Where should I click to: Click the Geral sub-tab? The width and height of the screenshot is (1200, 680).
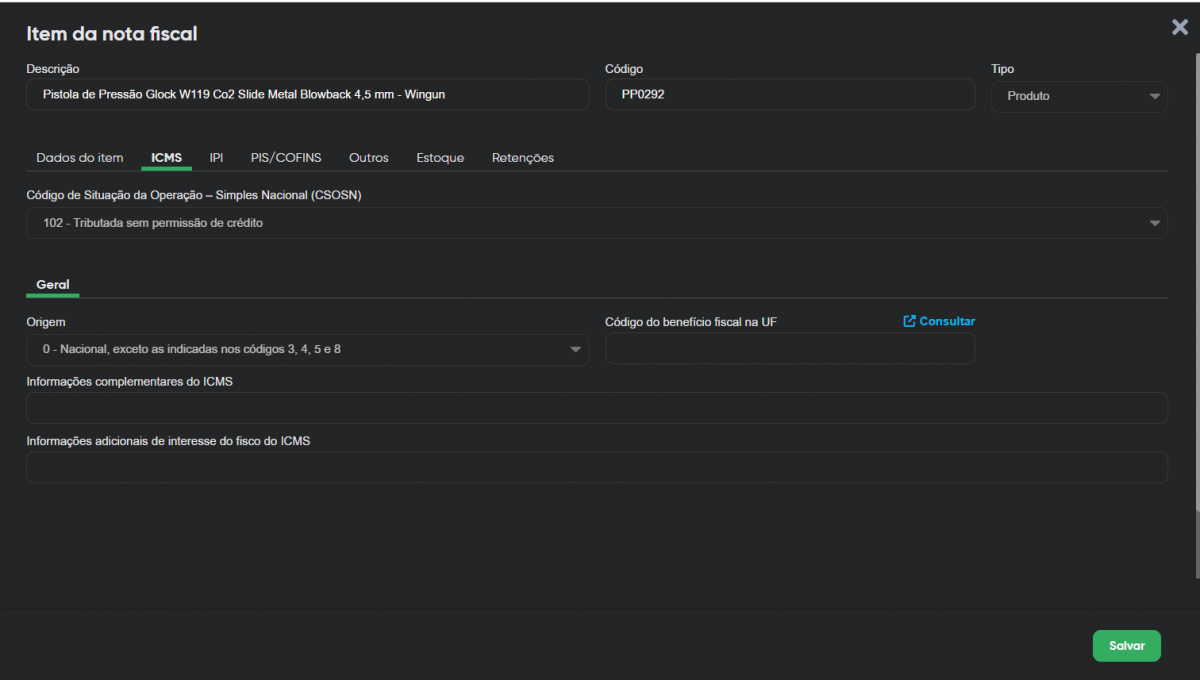tap(53, 285)
